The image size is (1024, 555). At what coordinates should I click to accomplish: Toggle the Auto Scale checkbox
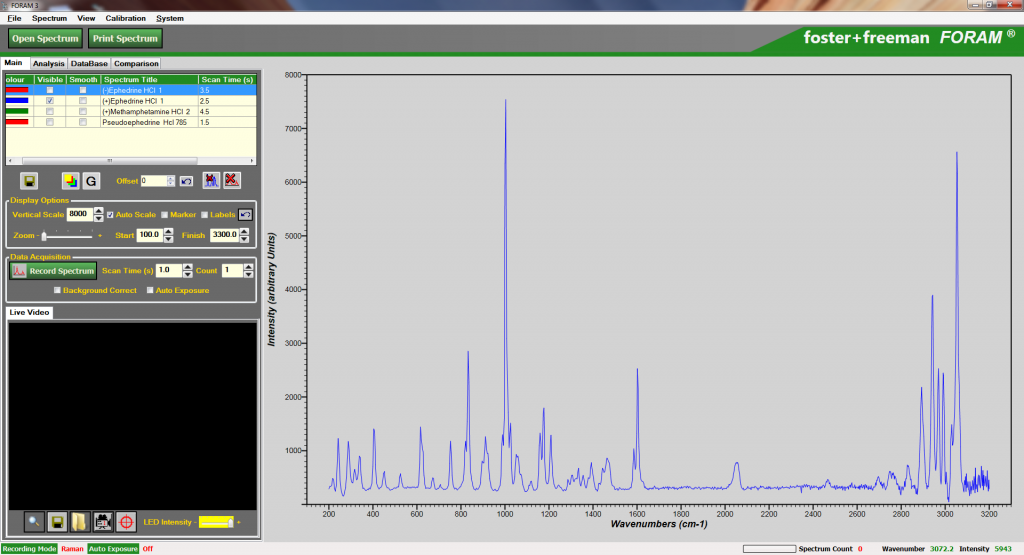tap(111, 215)
